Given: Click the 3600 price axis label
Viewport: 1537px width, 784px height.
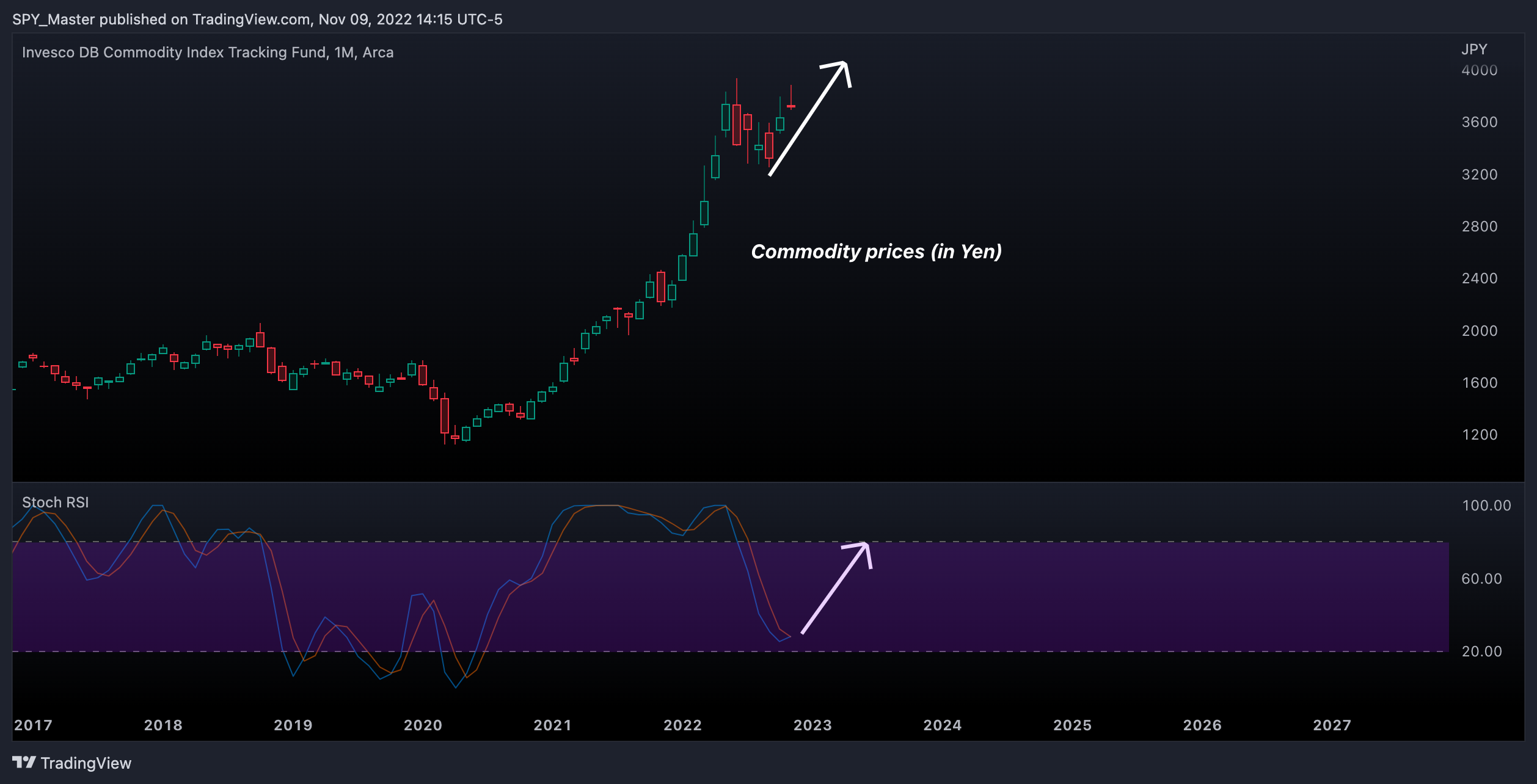Looking at the screenshot, I should pyautogui.click(x=1480, y=122).
